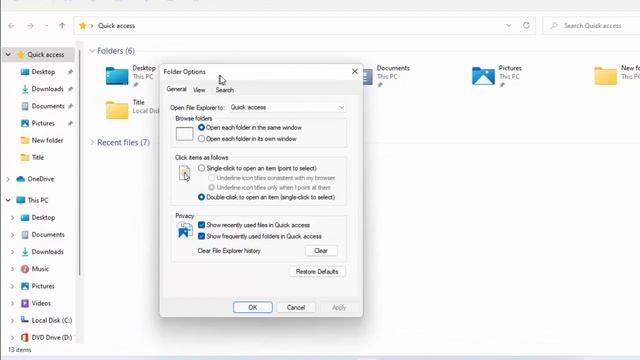Click the This PC monitor icon
This screenshot has height=360, width=640.
click(x=20, y=200)
